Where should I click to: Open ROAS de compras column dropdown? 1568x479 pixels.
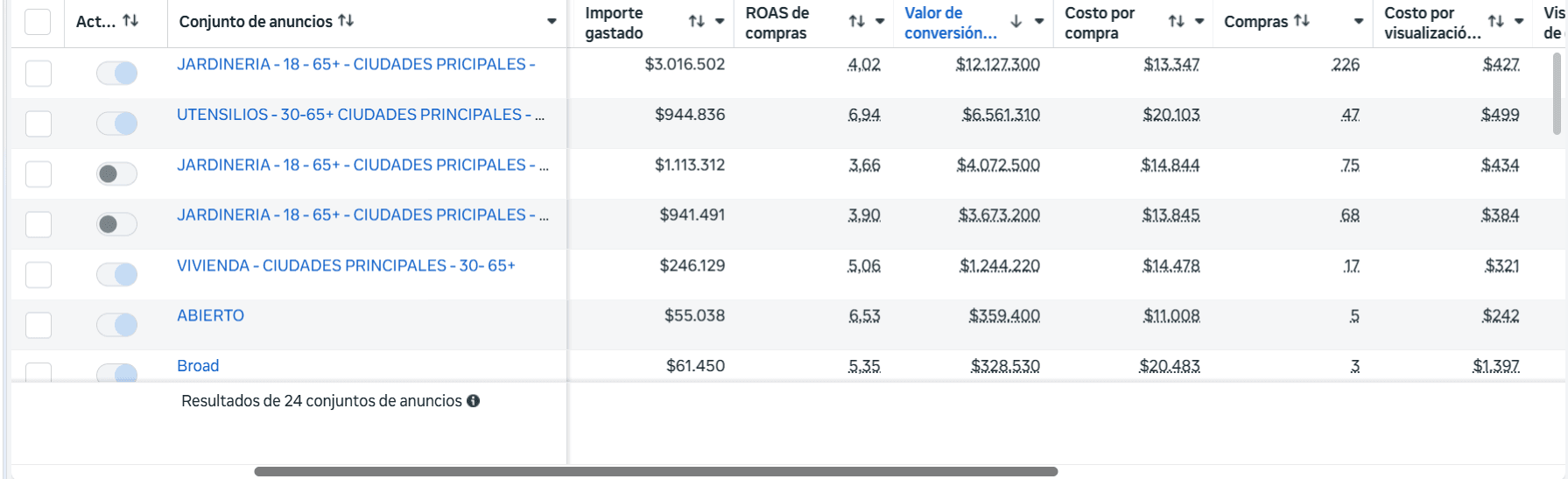tap(880, 21)
